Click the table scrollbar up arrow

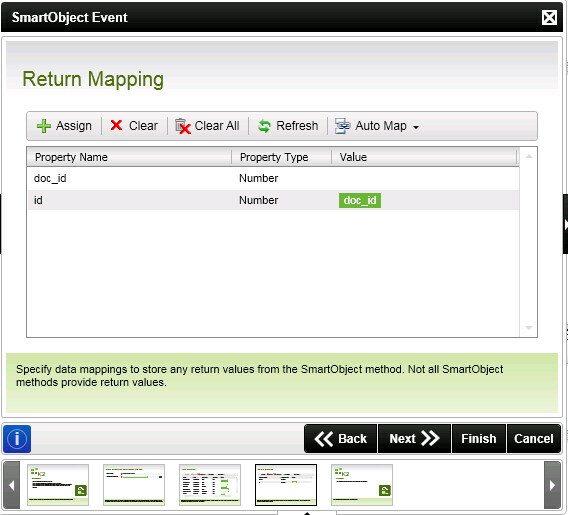[529, 156]
